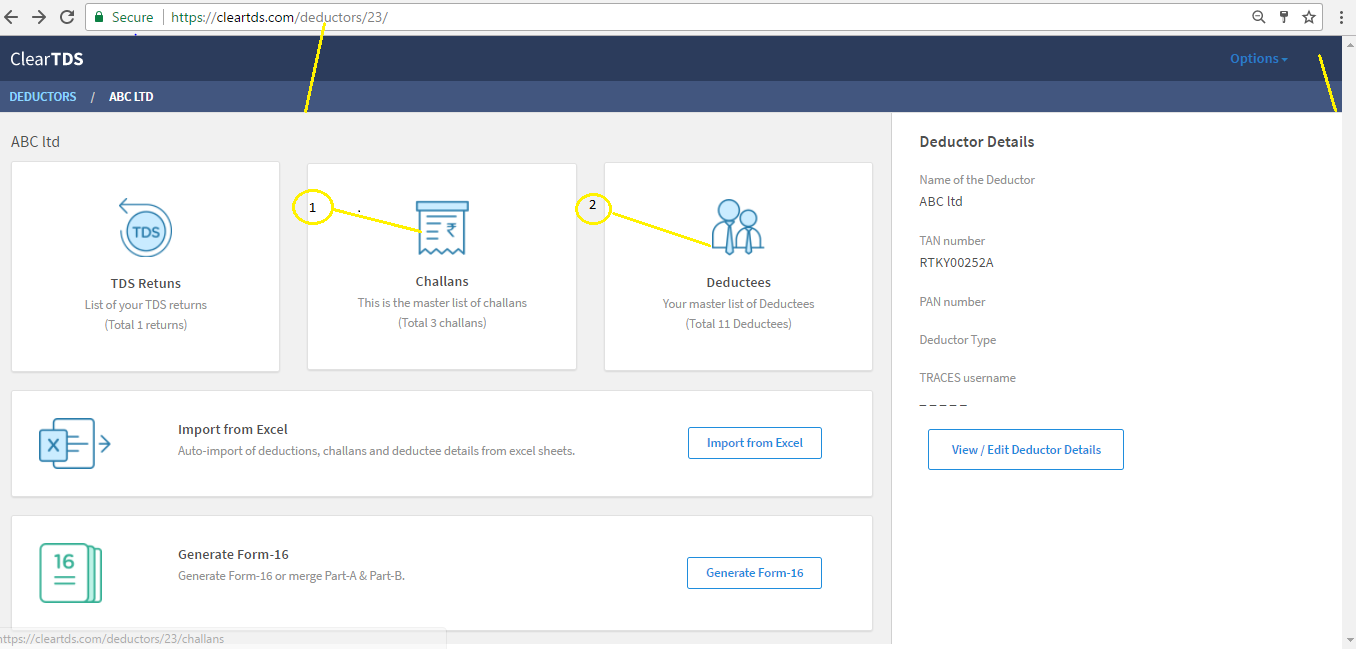Click the Deductees people icon

coord(738,226)
